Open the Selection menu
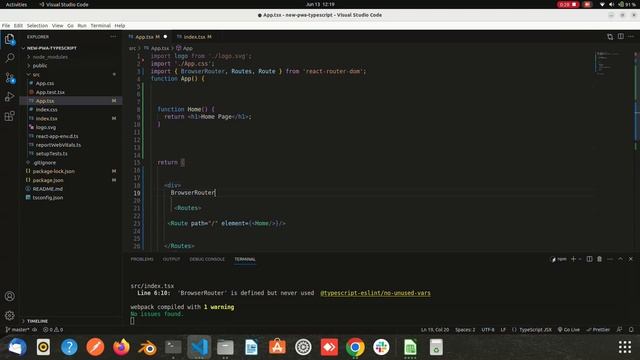The image size is (640, 360). coord(37,25)
